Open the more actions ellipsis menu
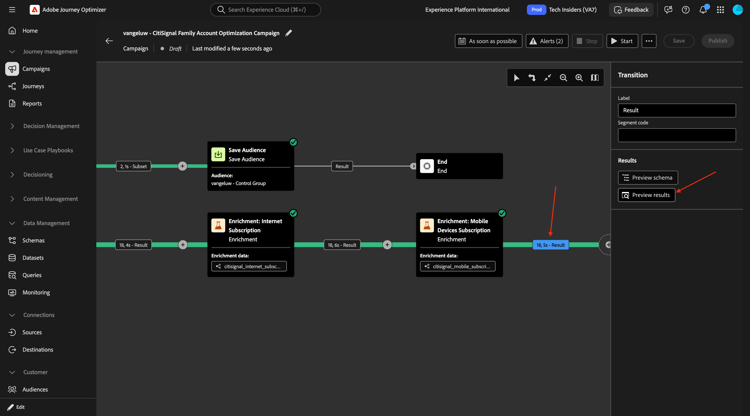This screenshot has height=416, width=750. [649, 41]
